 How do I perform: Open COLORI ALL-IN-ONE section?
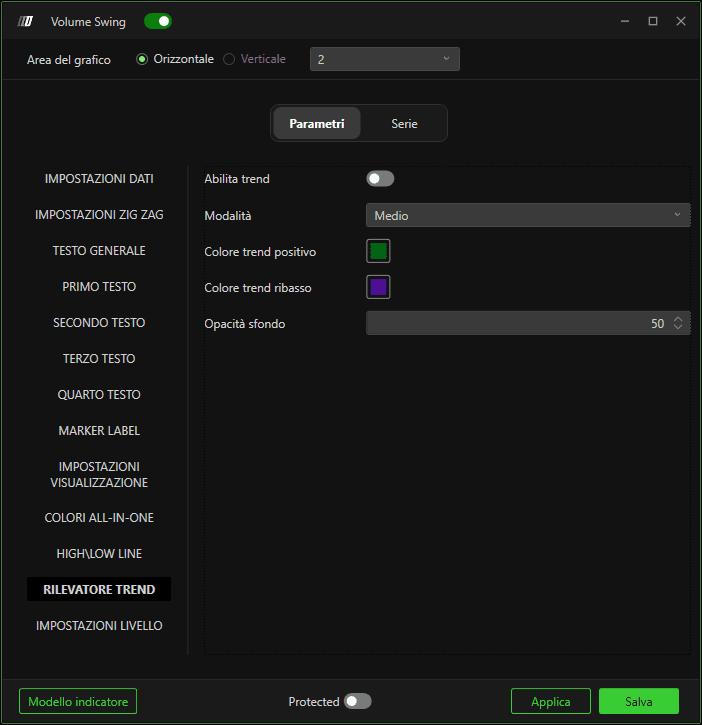tap(99, 518)
